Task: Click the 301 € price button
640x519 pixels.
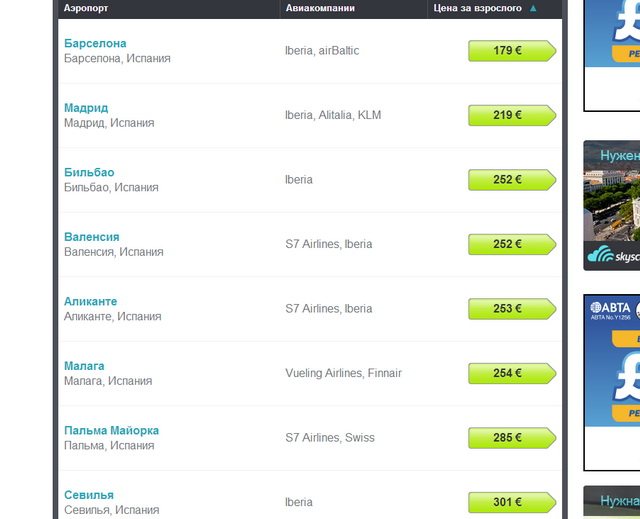Action: (512, 502)
